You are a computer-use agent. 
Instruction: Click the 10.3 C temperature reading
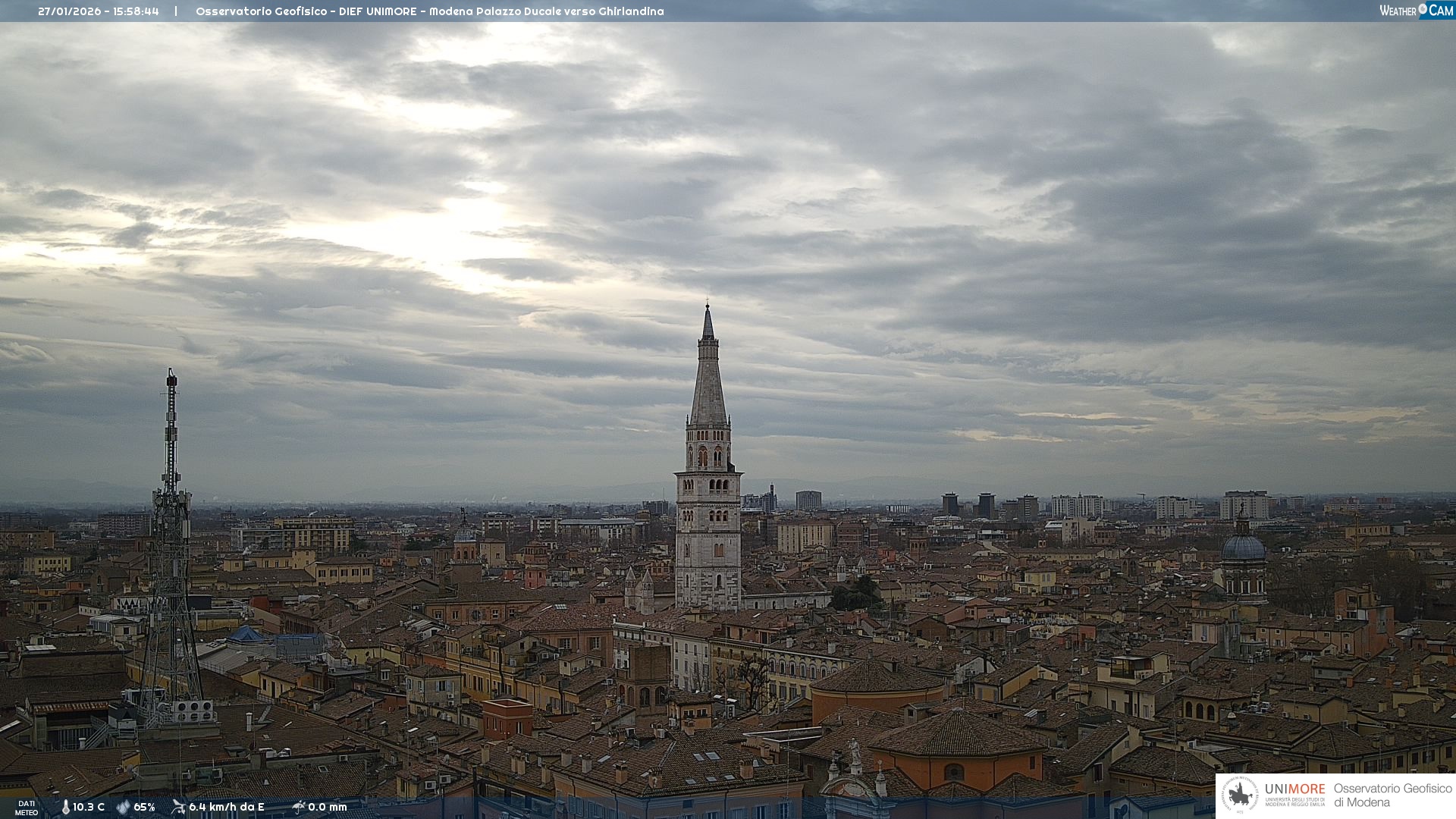(x=89, y=807)
